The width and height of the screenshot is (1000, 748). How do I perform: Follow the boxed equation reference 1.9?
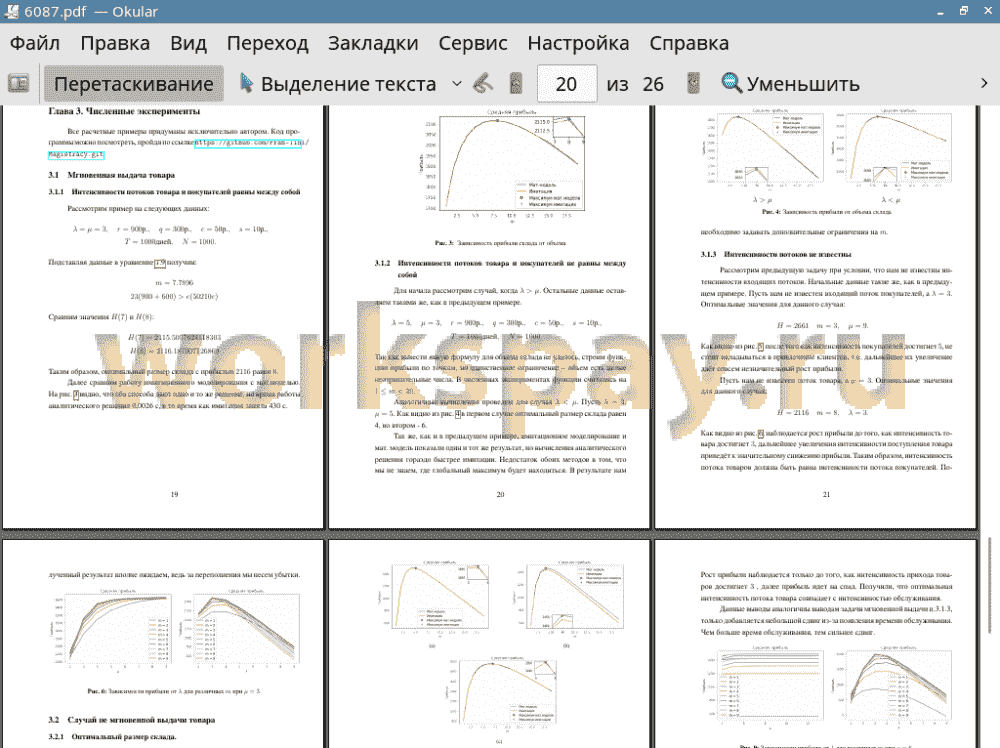(x=159, y=262)
